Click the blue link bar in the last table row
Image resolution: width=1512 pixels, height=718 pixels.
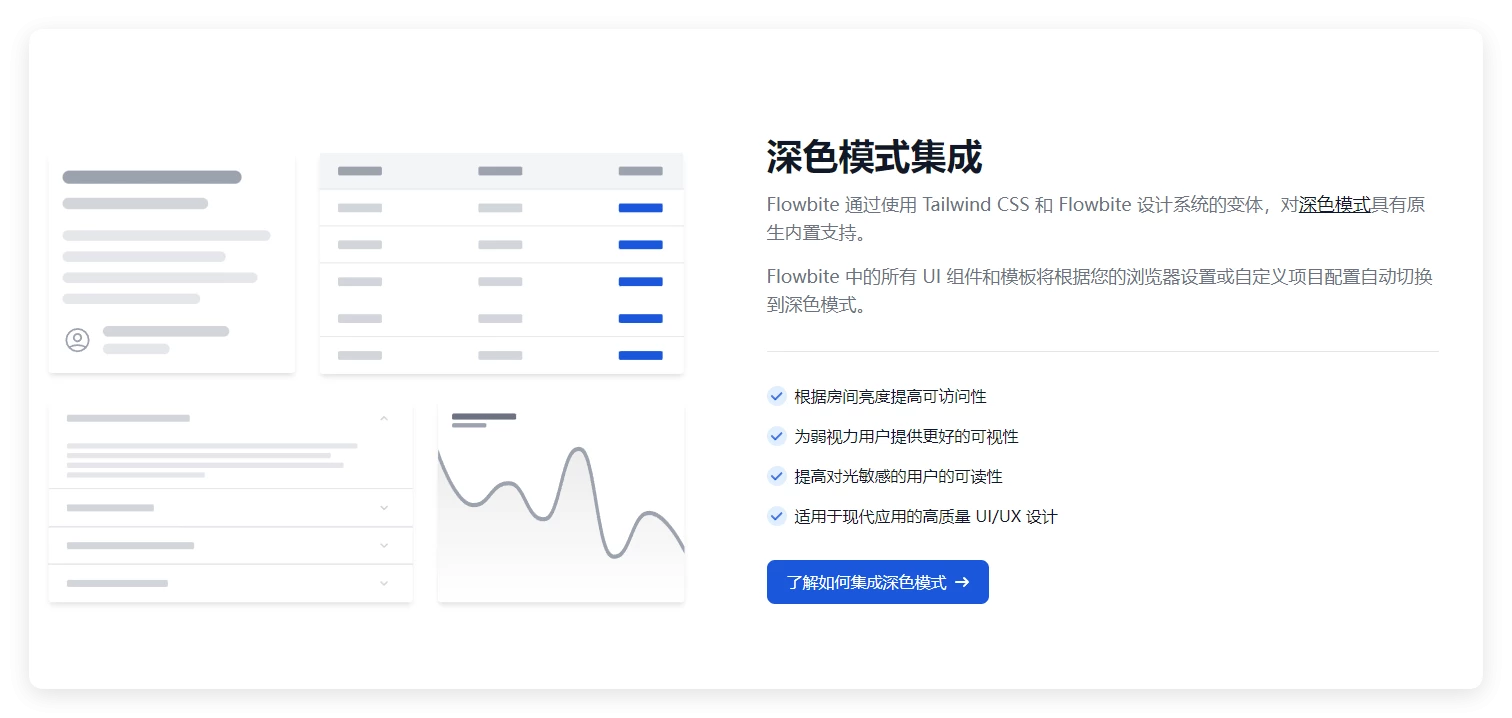click(x=640, y=355)
